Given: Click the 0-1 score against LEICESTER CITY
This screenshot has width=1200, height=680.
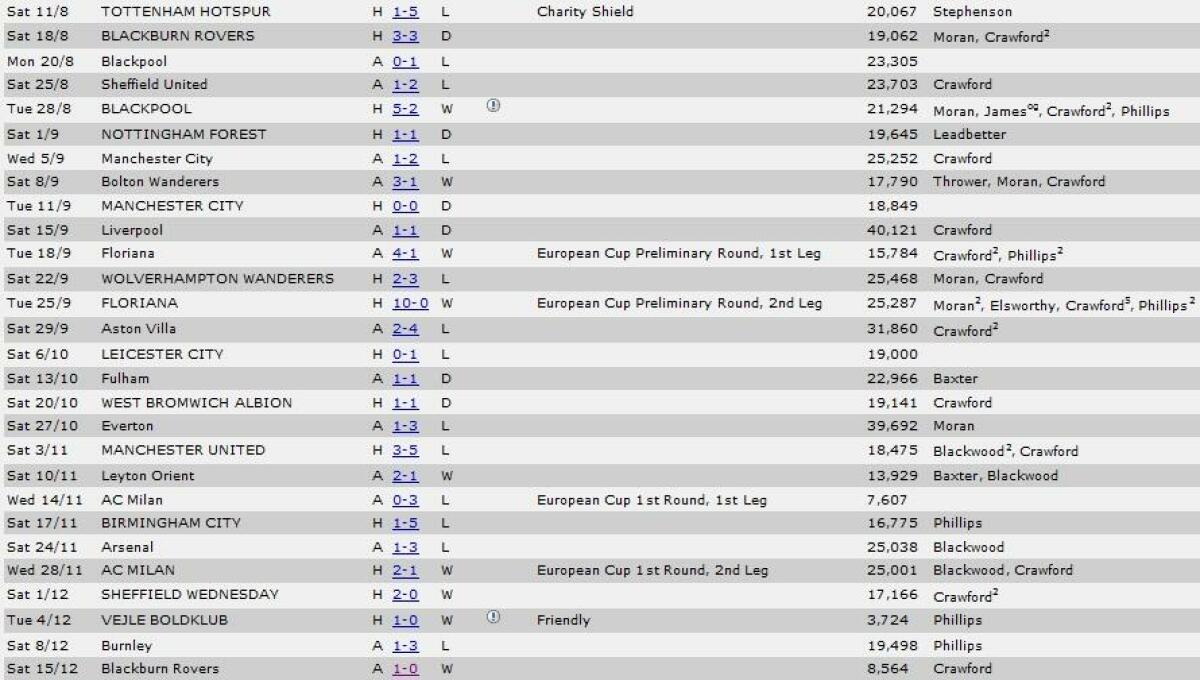Looking at the screenshot, I should 405,354.
